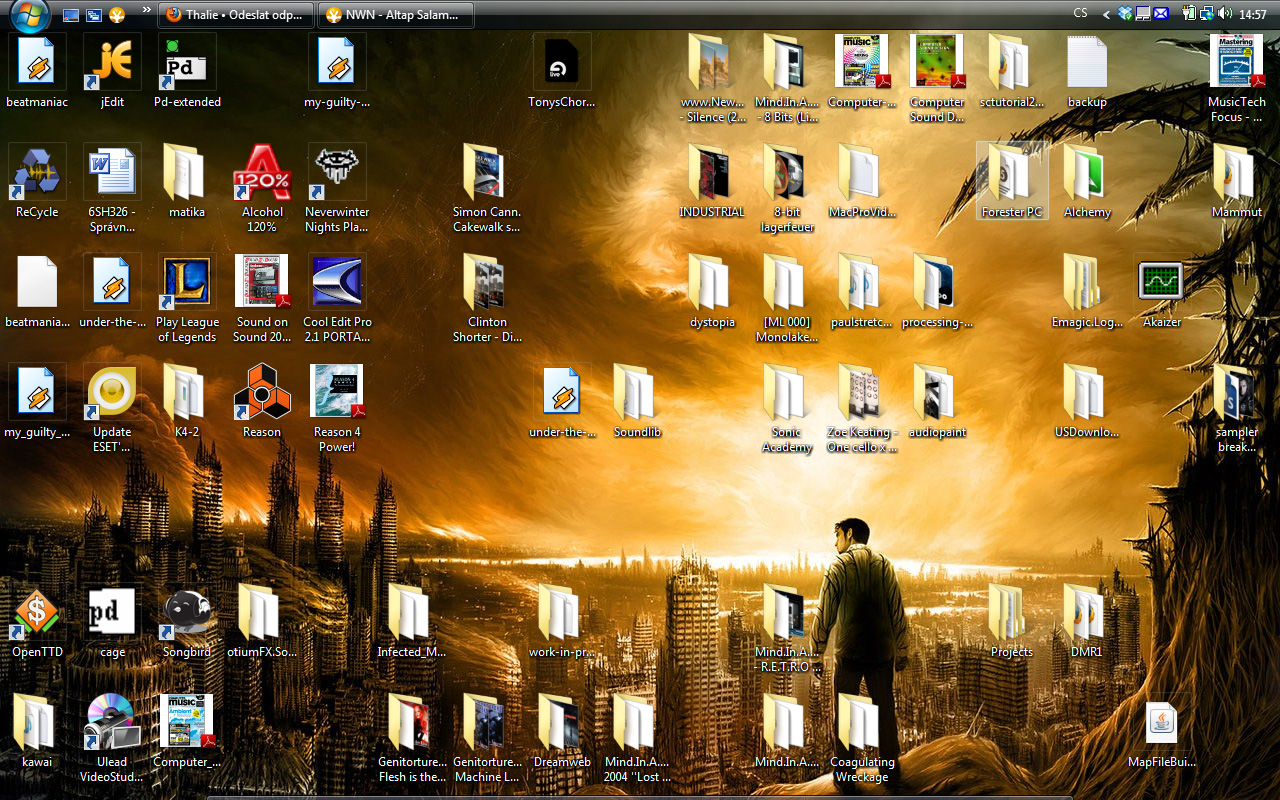Select the Akaizer desktop icon

coord(1161,283)
